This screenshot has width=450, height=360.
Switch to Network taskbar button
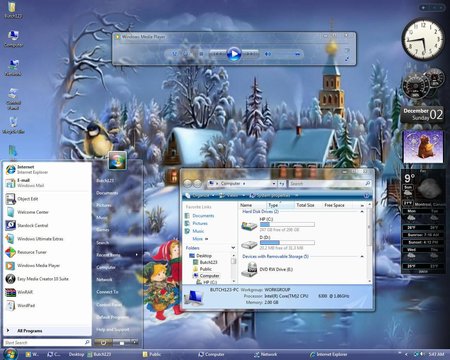265,354
